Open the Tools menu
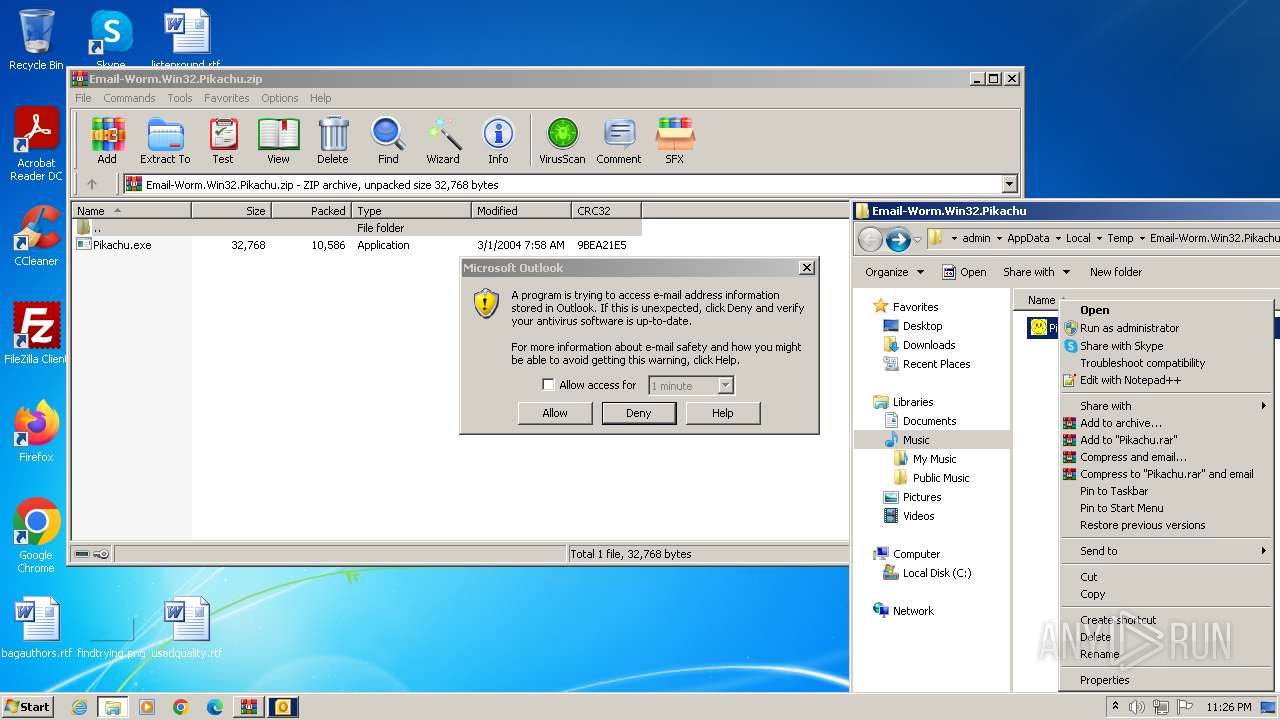 point(180,98)
